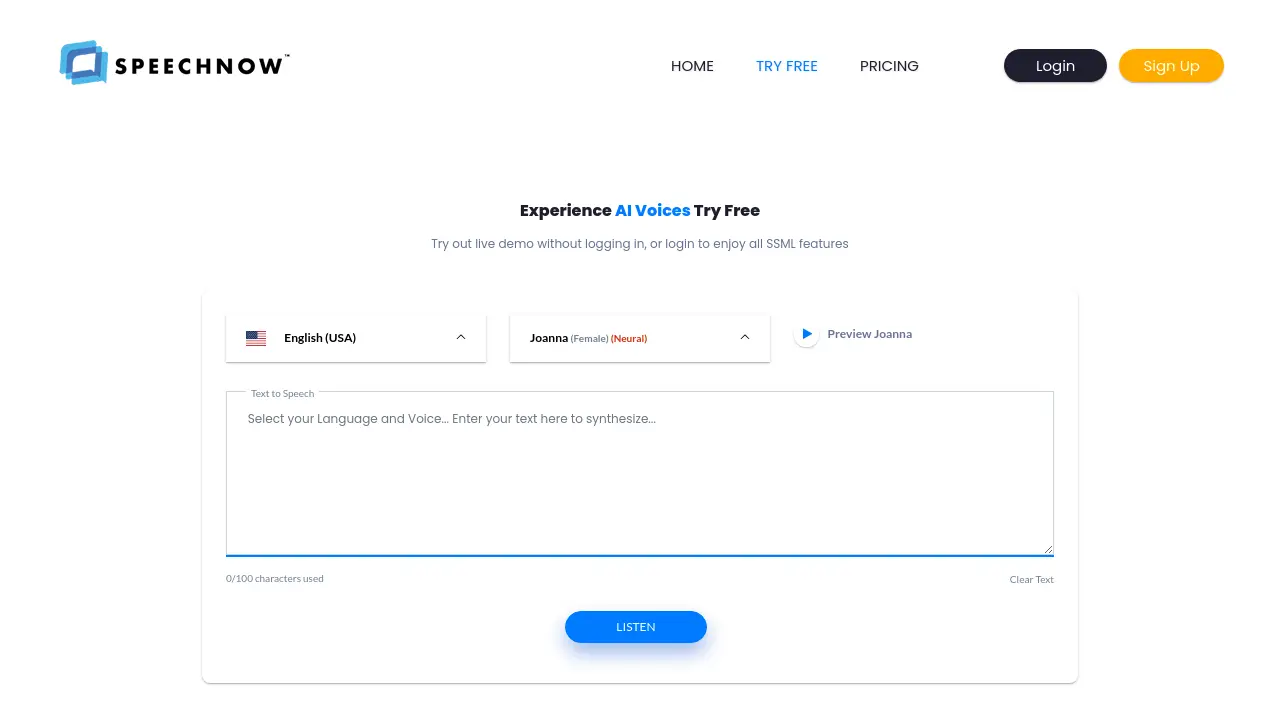This screenshot has height=720, width=1280.
Task: Click the voice dropdown chevron arrow
Action: click(745, 337)
